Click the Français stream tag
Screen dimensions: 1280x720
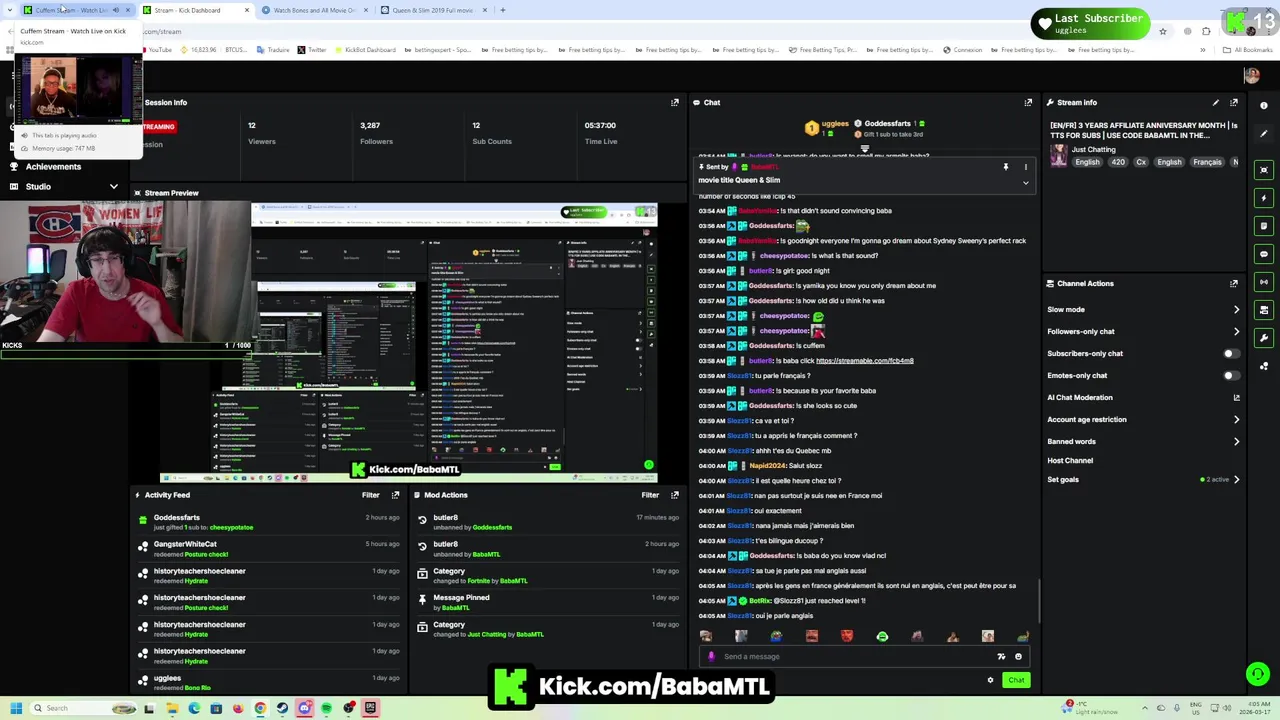tap(1207, 162)
